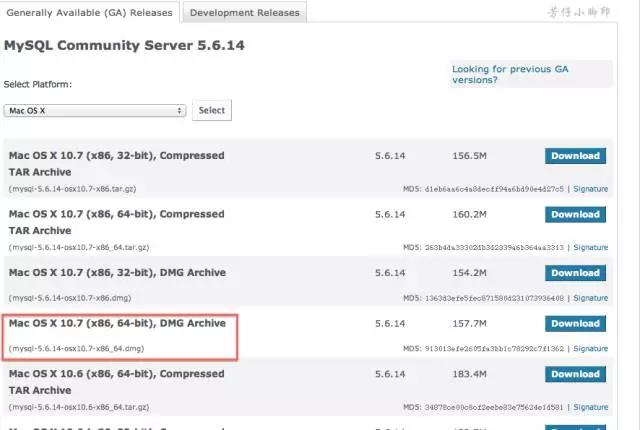Open Looking for previous GA versions link

click(510, 74)
